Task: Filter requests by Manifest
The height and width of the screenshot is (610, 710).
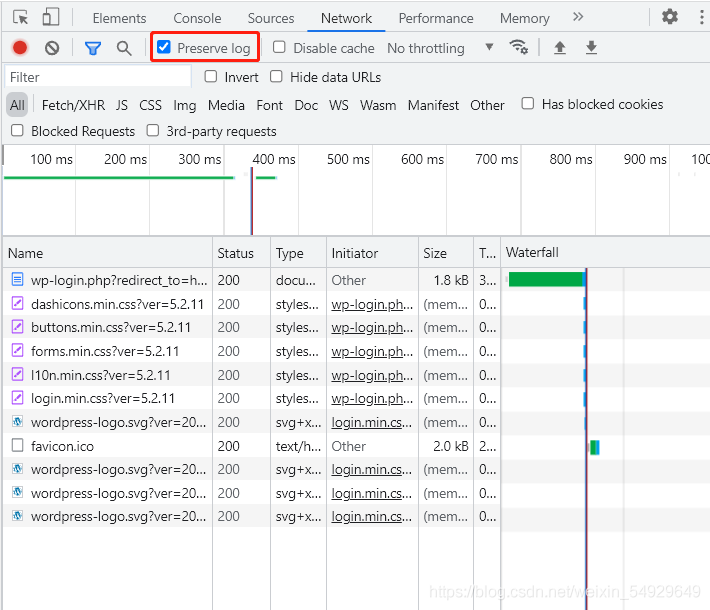Action: (433, 105)
